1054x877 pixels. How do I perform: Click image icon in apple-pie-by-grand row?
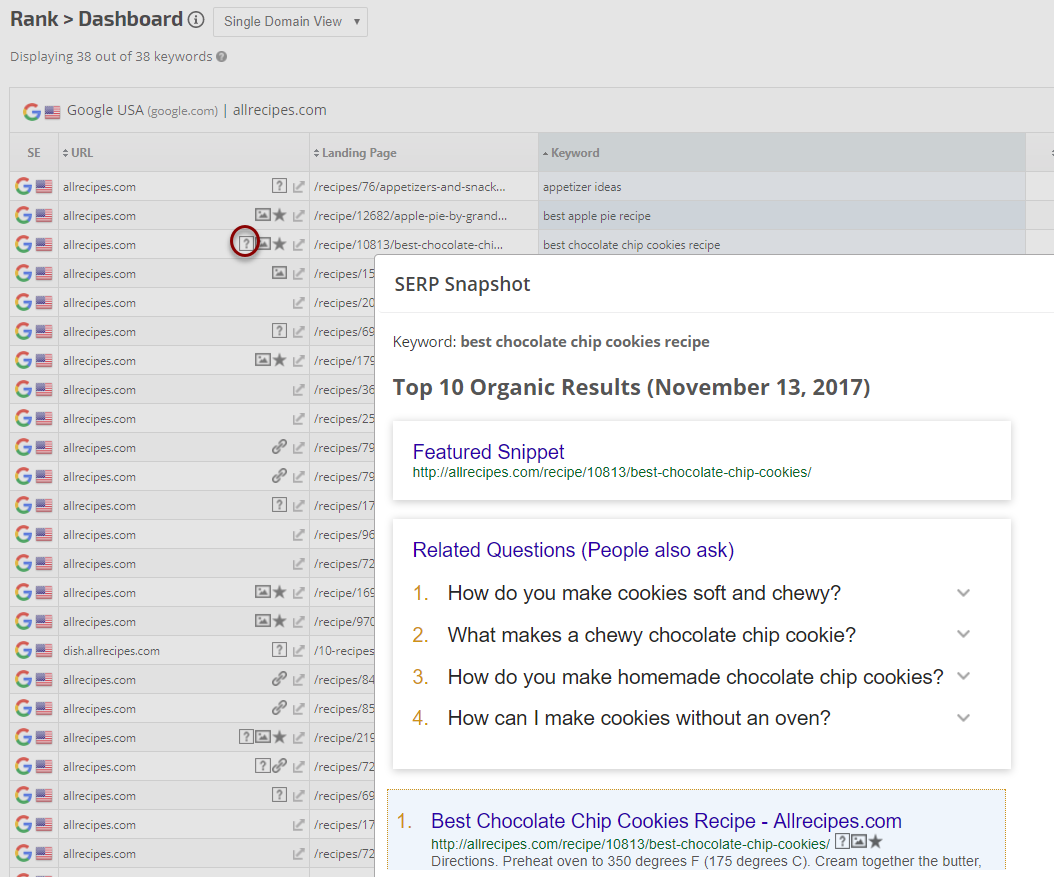pyautogui.click(x=263, y=214)
